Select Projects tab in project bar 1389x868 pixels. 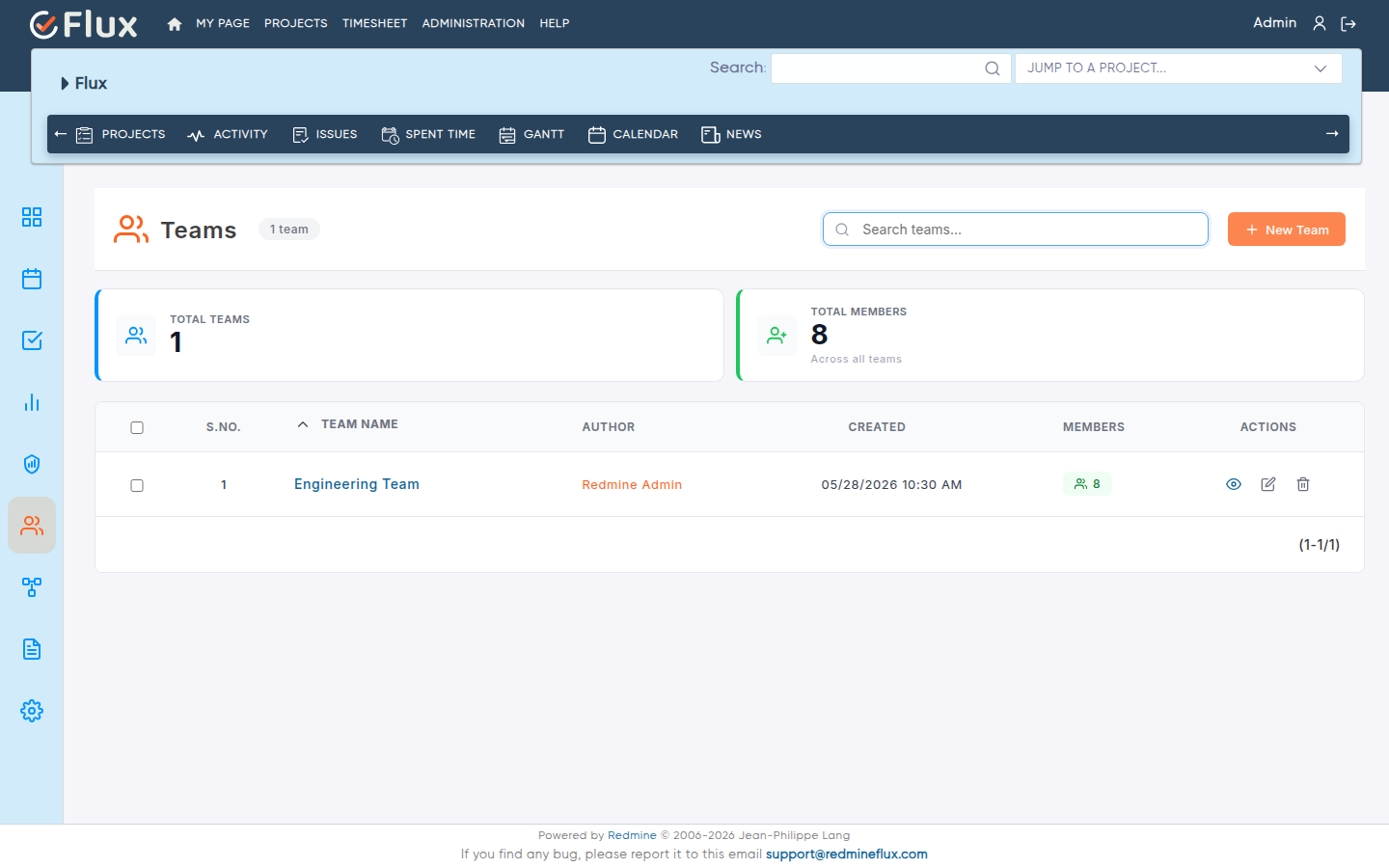(121, 134)
